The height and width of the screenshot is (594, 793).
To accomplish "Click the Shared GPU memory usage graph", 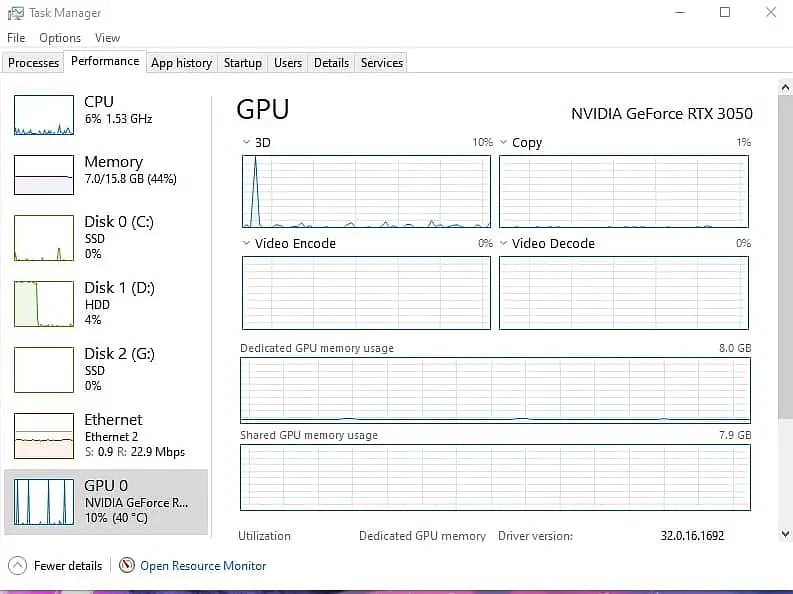I will (495, 477).
